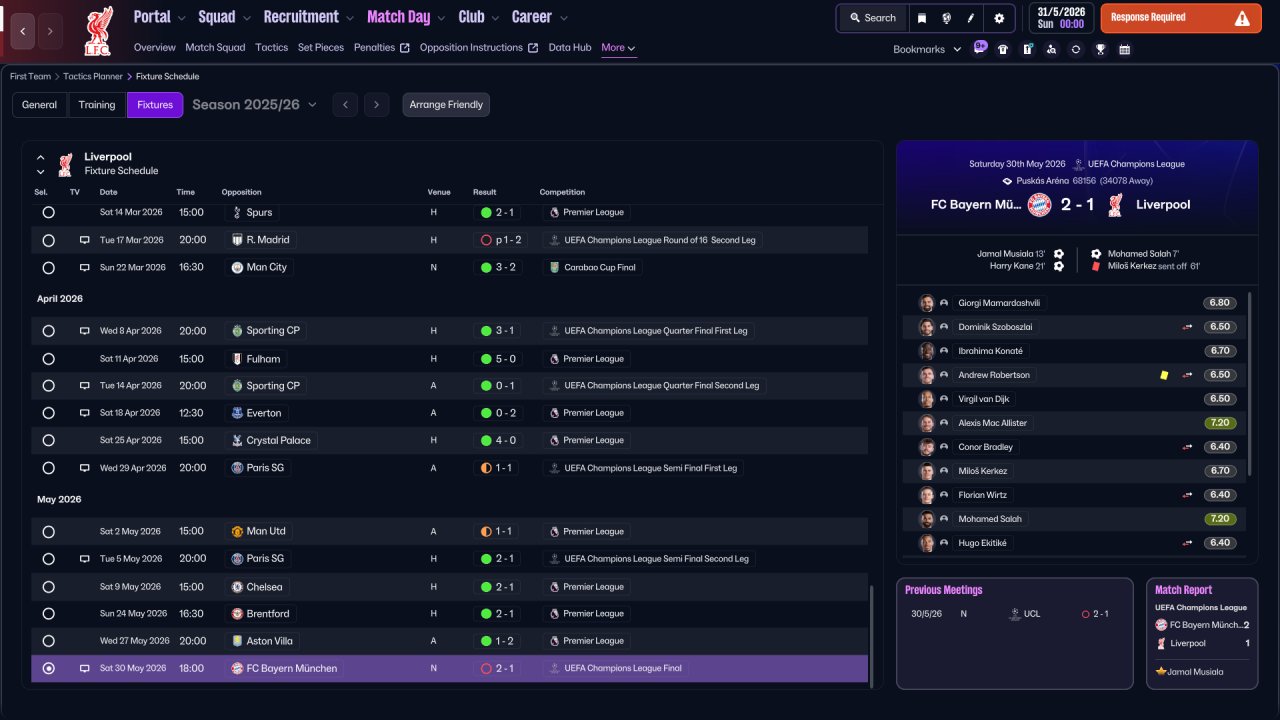The height and width of the screenshot is (720, 1280).
Task: Expand the Portal menu dropdown
Action: [x=181, y=18]
